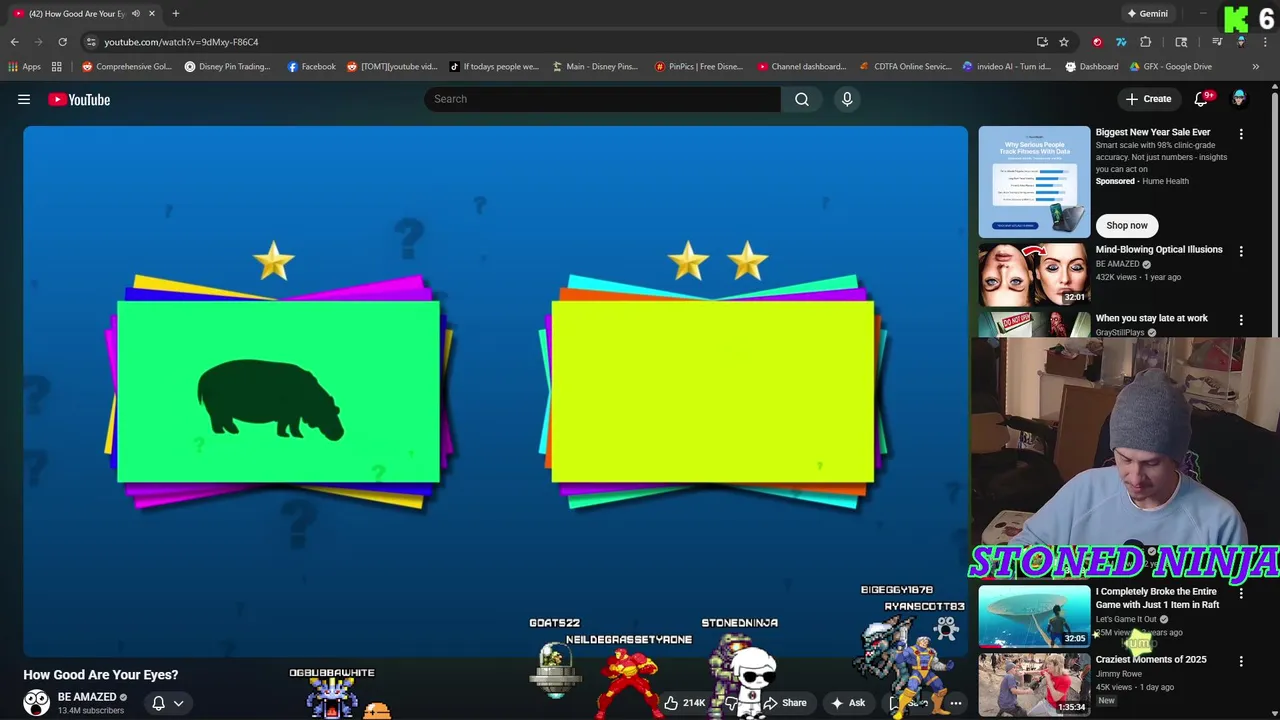Image resolution: width=1280 pixels, height=720 pixels.
Task: Open GFX - Google Drive bookmark
Action: (1170, 67)
